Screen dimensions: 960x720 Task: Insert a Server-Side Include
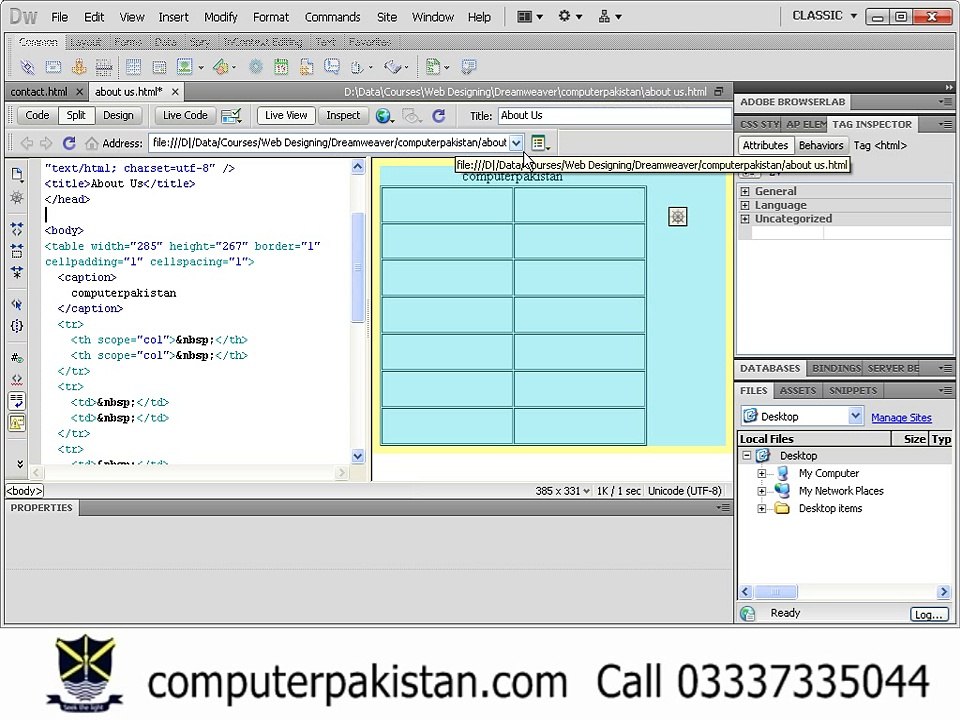point(306,67)
